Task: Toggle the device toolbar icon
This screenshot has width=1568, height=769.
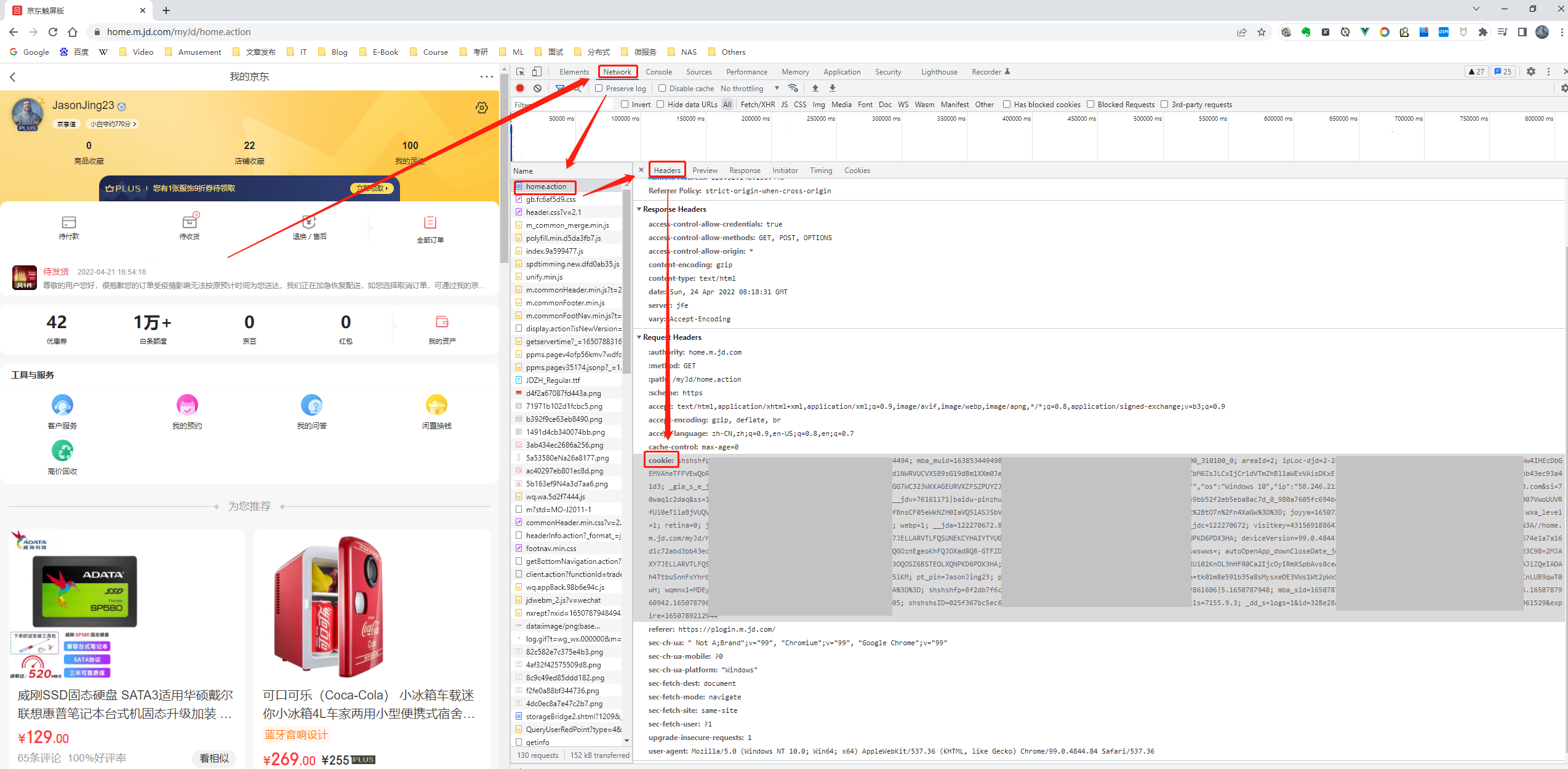Action: (537, 71)
